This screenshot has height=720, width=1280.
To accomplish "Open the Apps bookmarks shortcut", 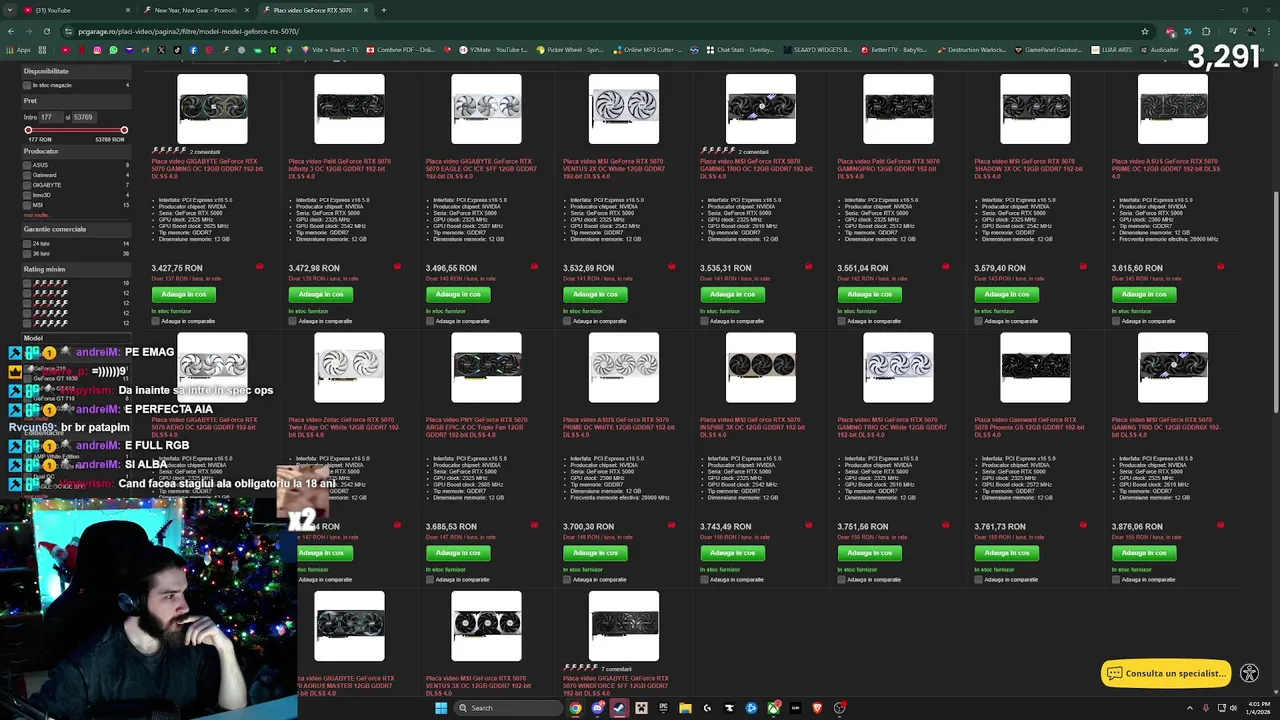I will pos(20,50).
